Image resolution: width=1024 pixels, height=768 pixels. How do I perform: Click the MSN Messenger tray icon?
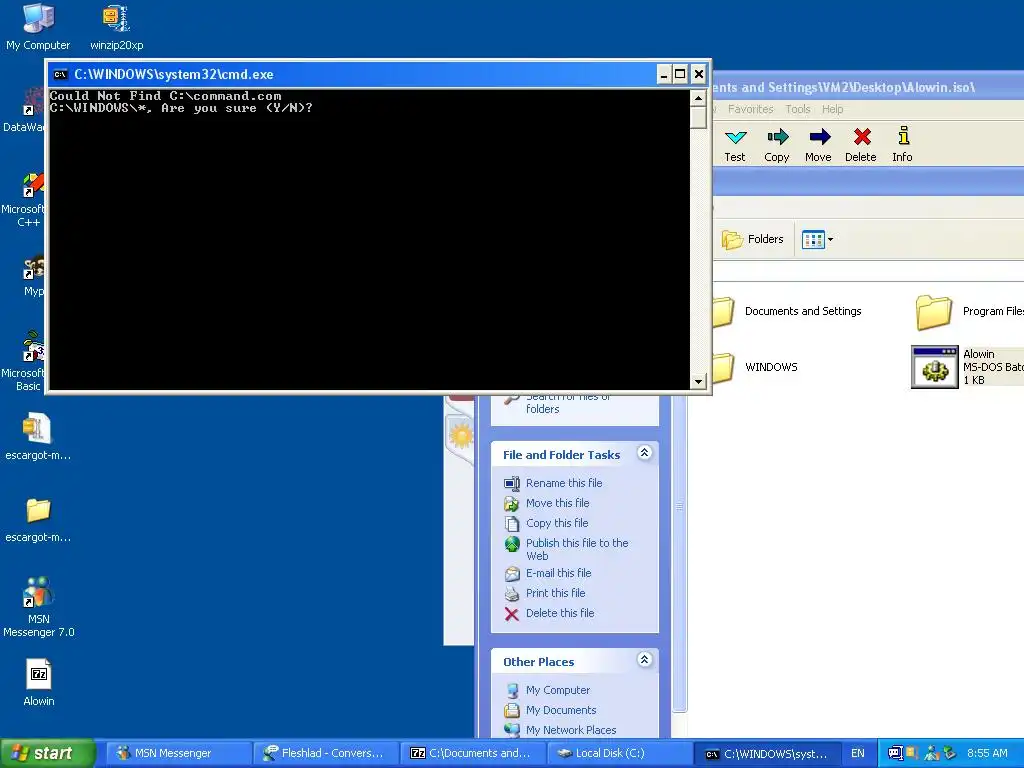click(932, 753)
